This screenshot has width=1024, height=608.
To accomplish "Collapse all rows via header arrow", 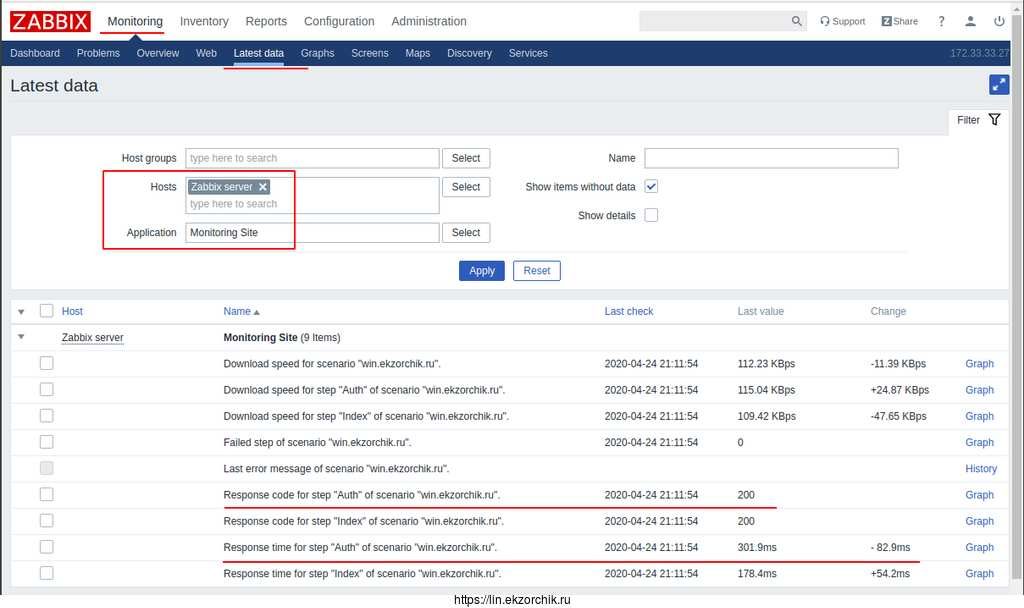I will coord(21,312).
